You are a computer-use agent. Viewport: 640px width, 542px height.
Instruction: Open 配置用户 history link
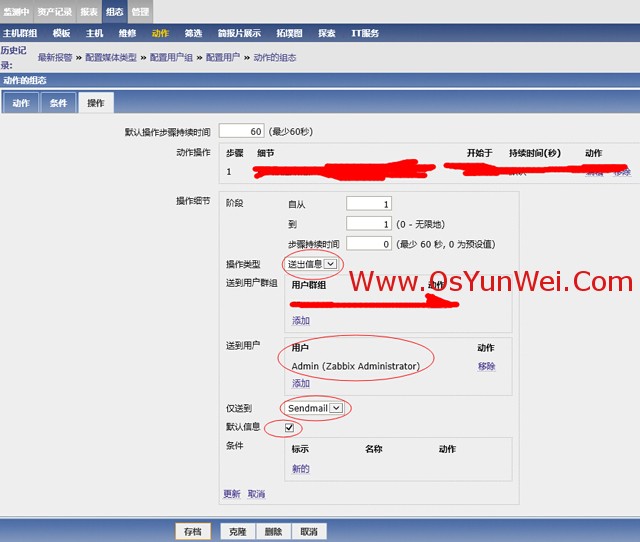coord(222,58)
